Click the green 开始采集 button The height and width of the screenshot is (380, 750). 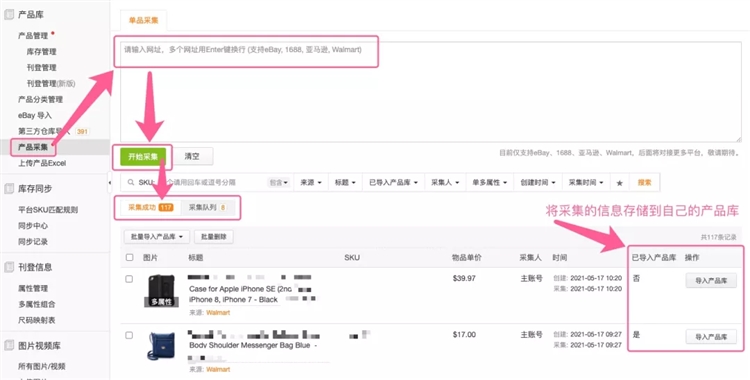point(143,156)
